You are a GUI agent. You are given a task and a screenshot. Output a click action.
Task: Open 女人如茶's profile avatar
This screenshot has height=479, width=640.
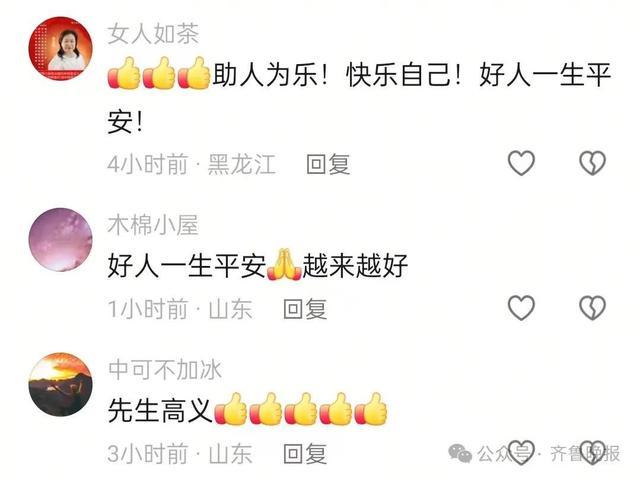(x=60, y=49)
